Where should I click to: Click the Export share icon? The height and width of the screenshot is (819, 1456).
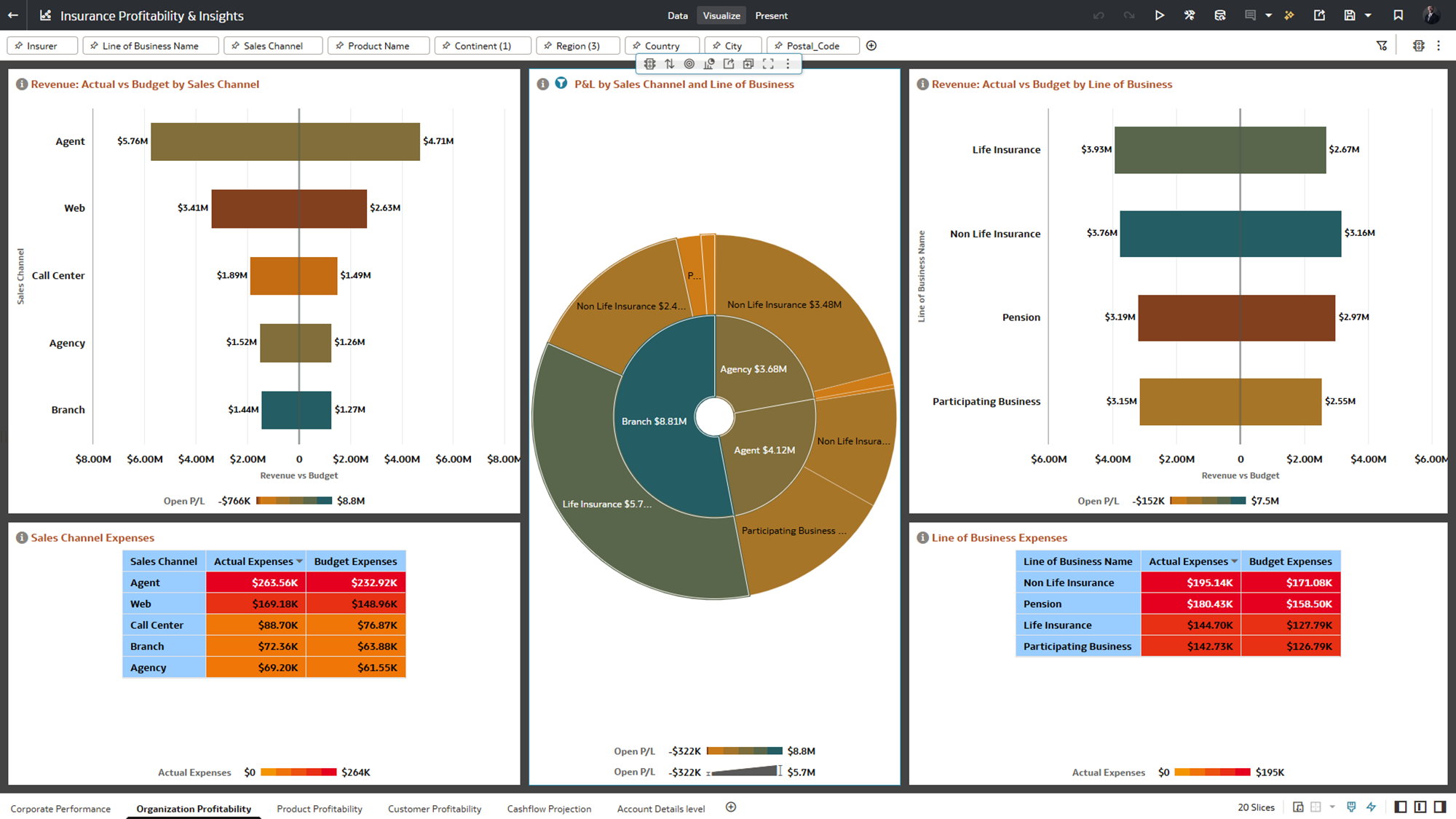[1319, 15]
